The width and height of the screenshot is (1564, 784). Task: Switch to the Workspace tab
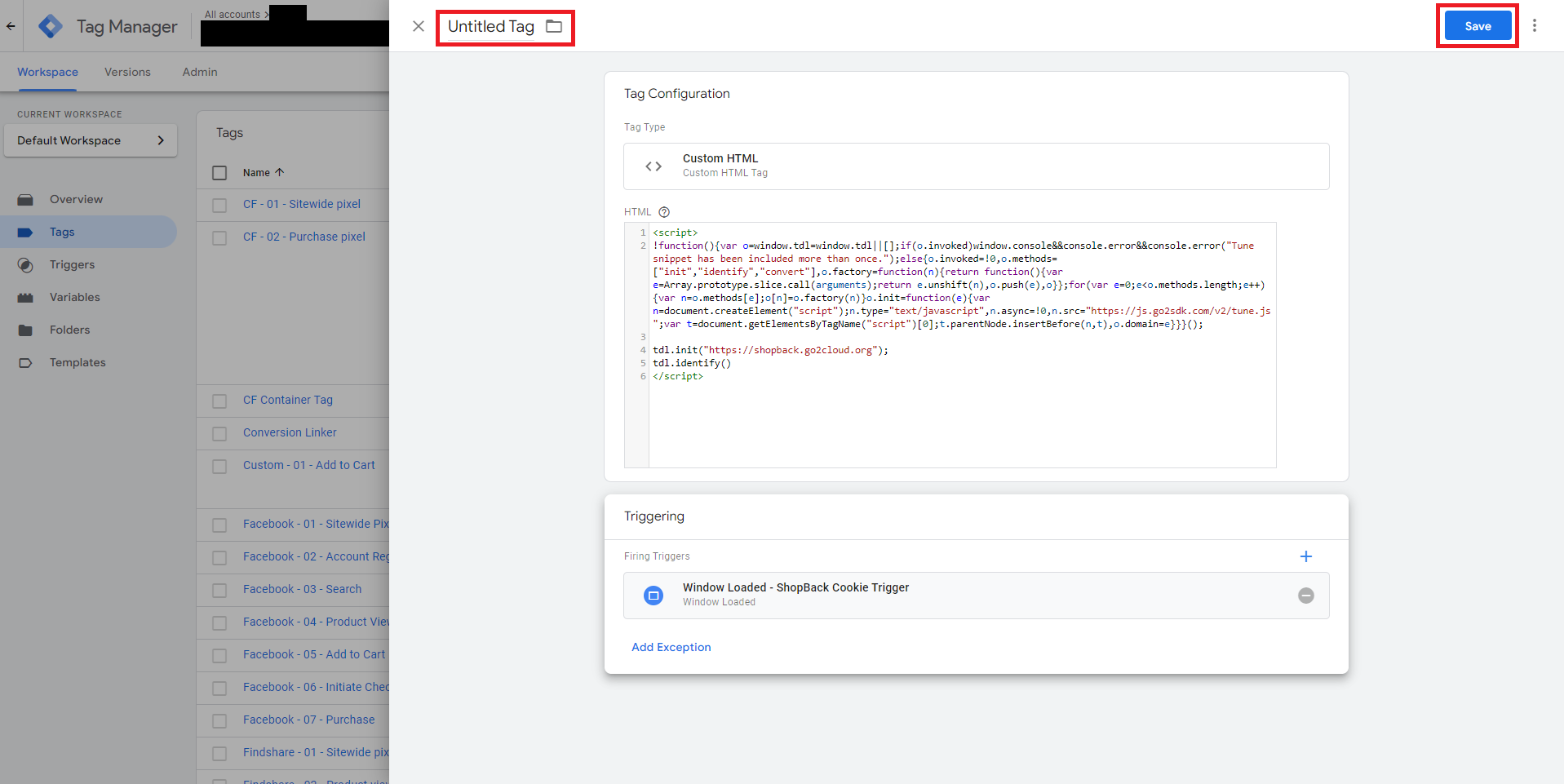(x=47, y=72)
